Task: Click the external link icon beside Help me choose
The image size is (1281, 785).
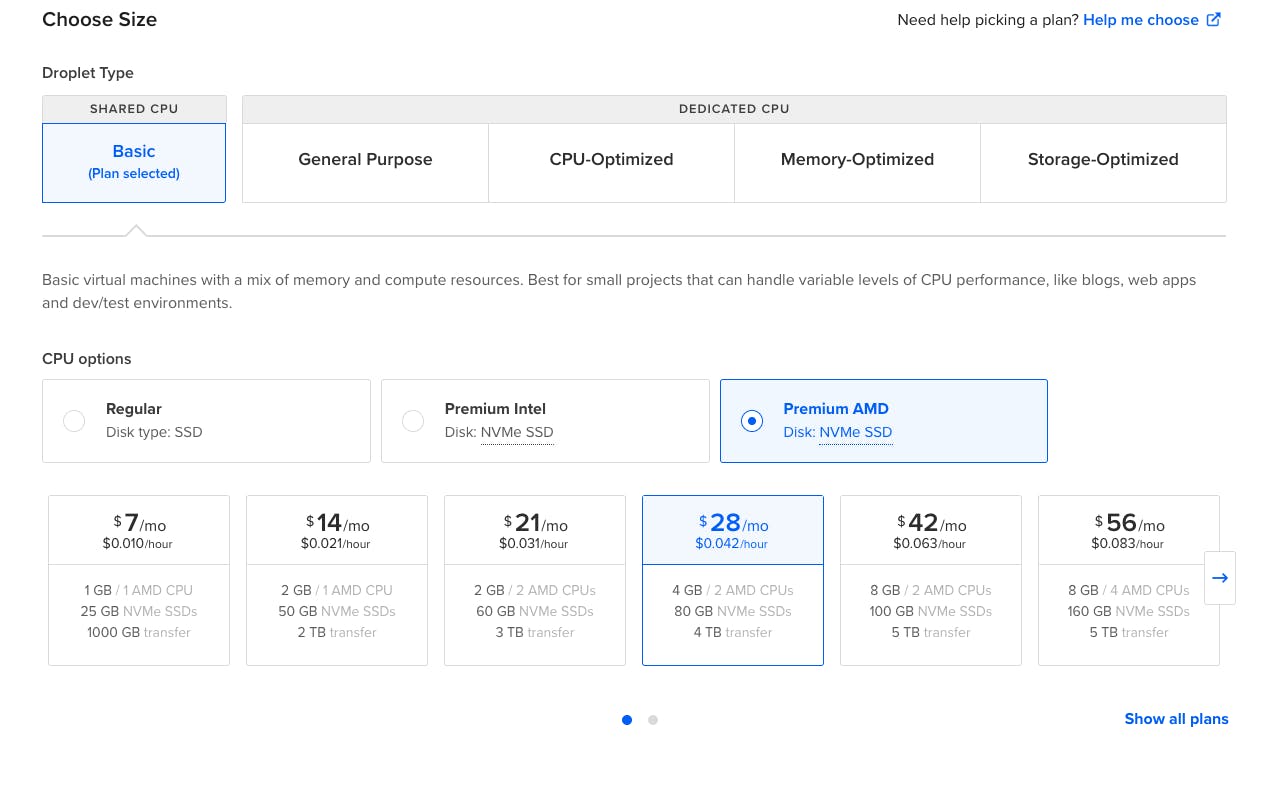Action: [1214, 20]
